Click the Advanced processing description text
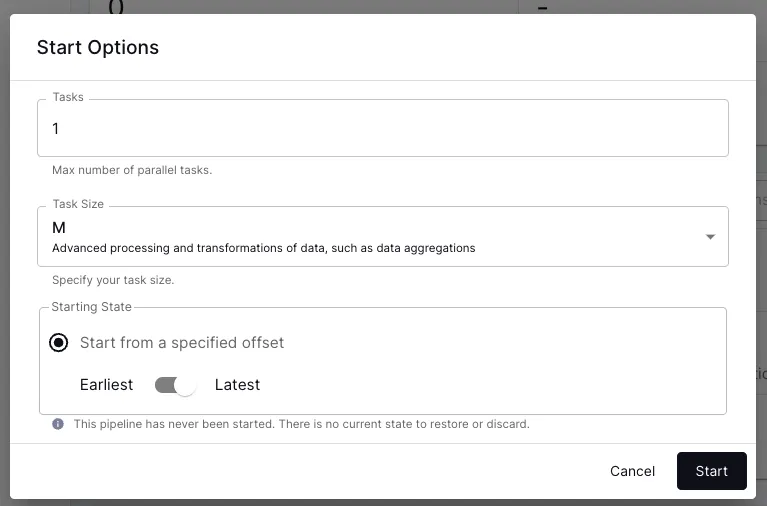Screen dimensions: 767x506 (x=264, y=248)
